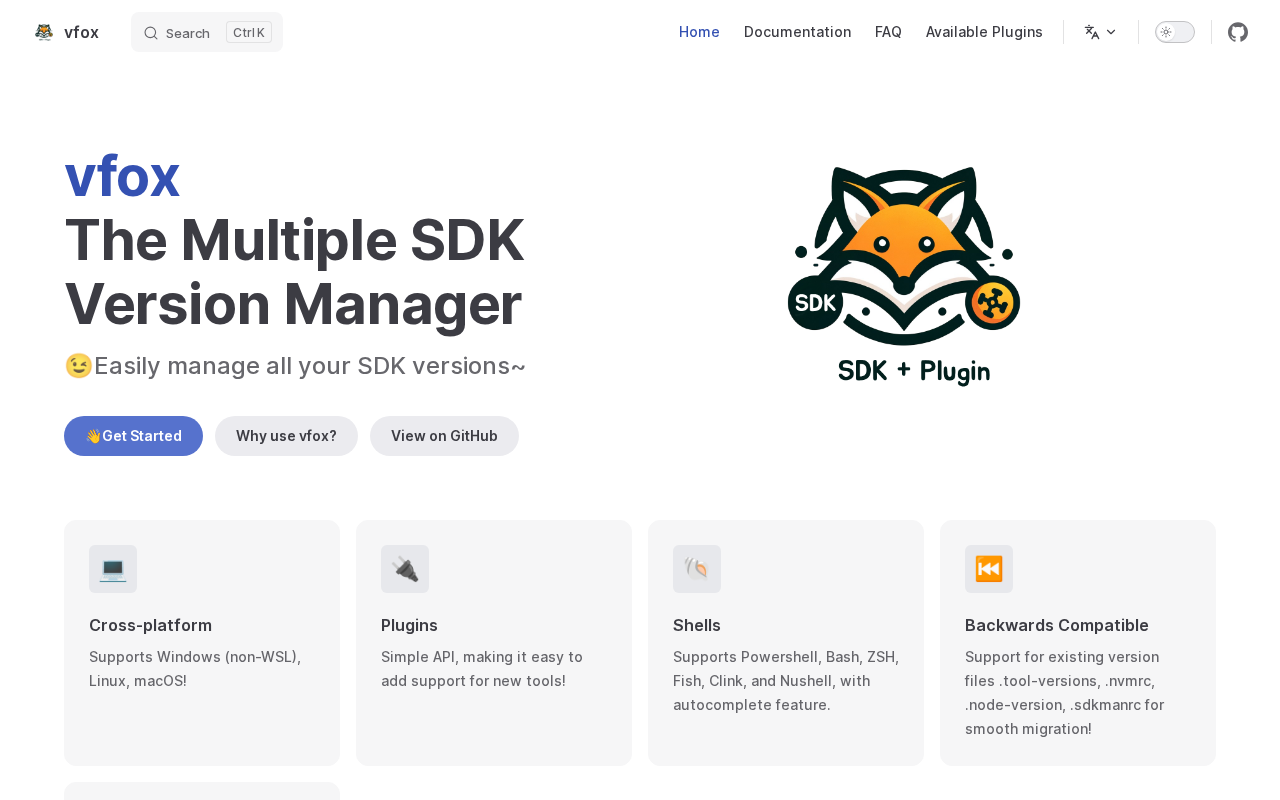Click the Search box with Ctrl K
1280x800 pixels.
[207, 32]
